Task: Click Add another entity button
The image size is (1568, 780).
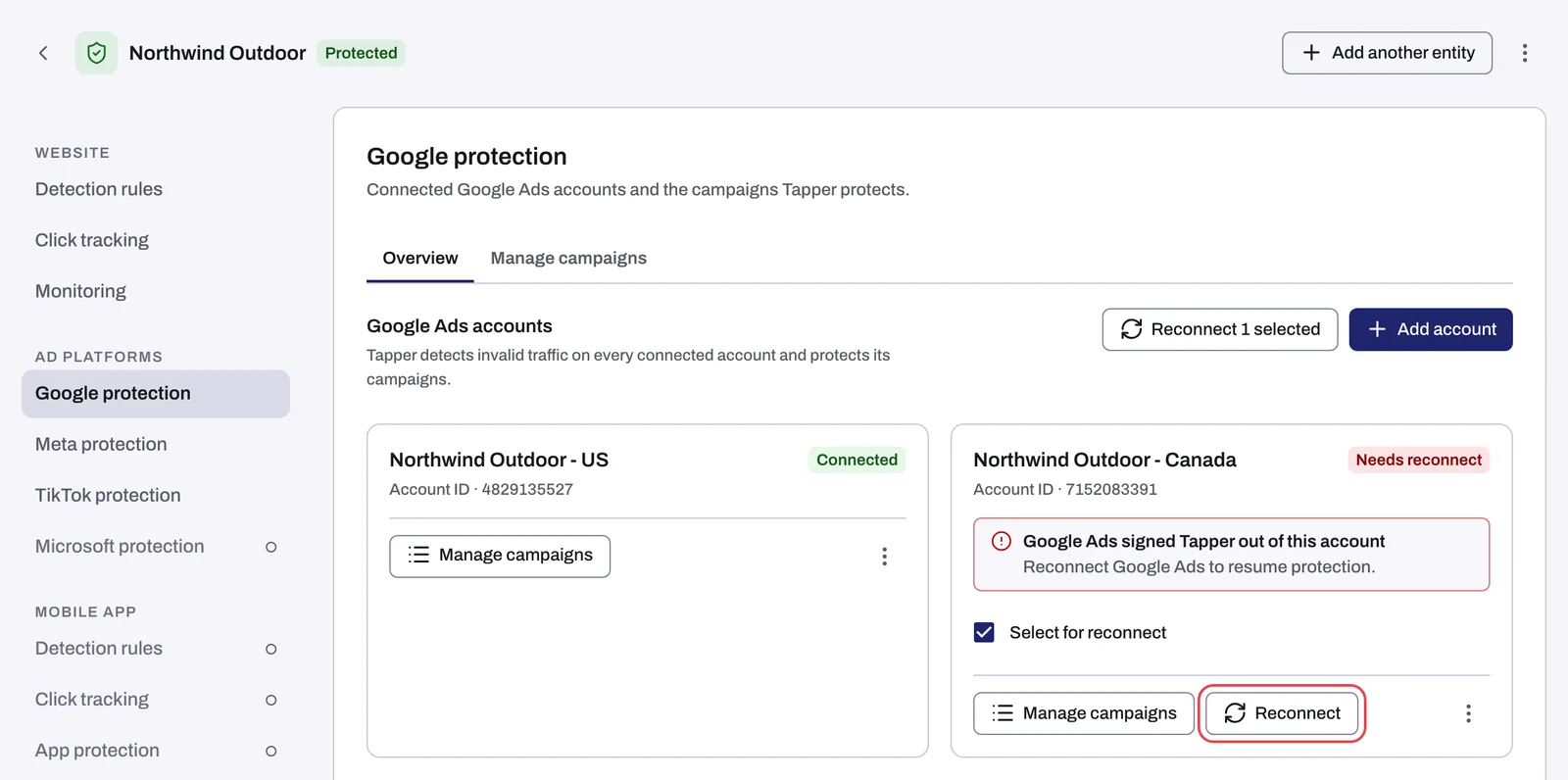Action: tap(1387, 53)
